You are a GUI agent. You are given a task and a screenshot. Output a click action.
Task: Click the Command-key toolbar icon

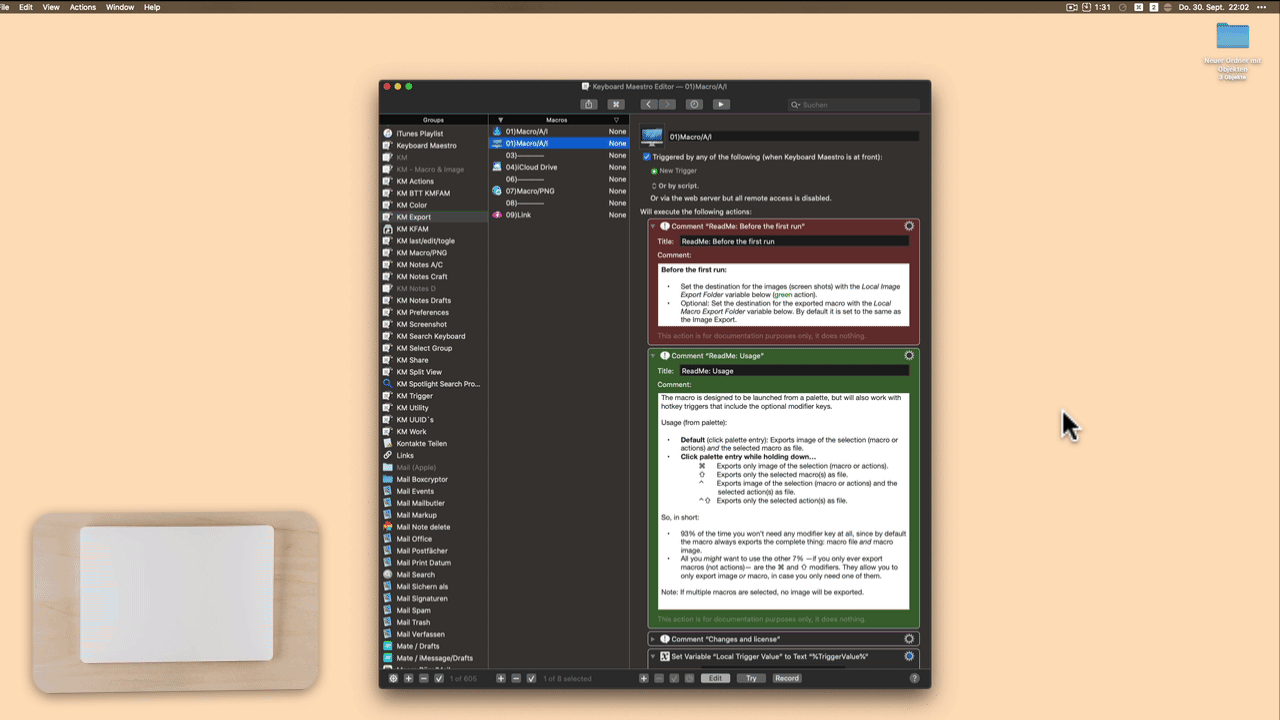point(617,104)
